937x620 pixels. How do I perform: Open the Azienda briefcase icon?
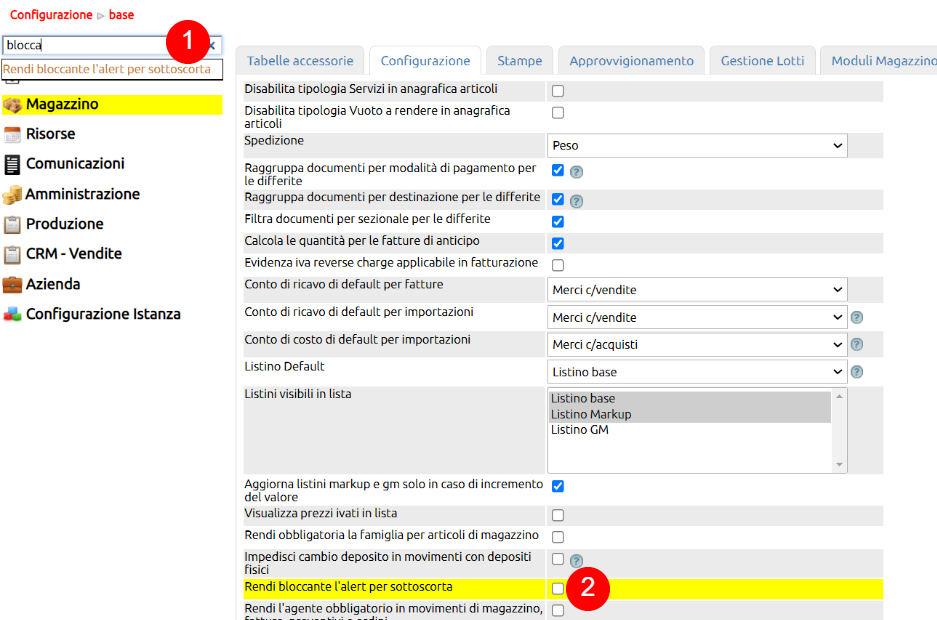[x=12, y=284]
